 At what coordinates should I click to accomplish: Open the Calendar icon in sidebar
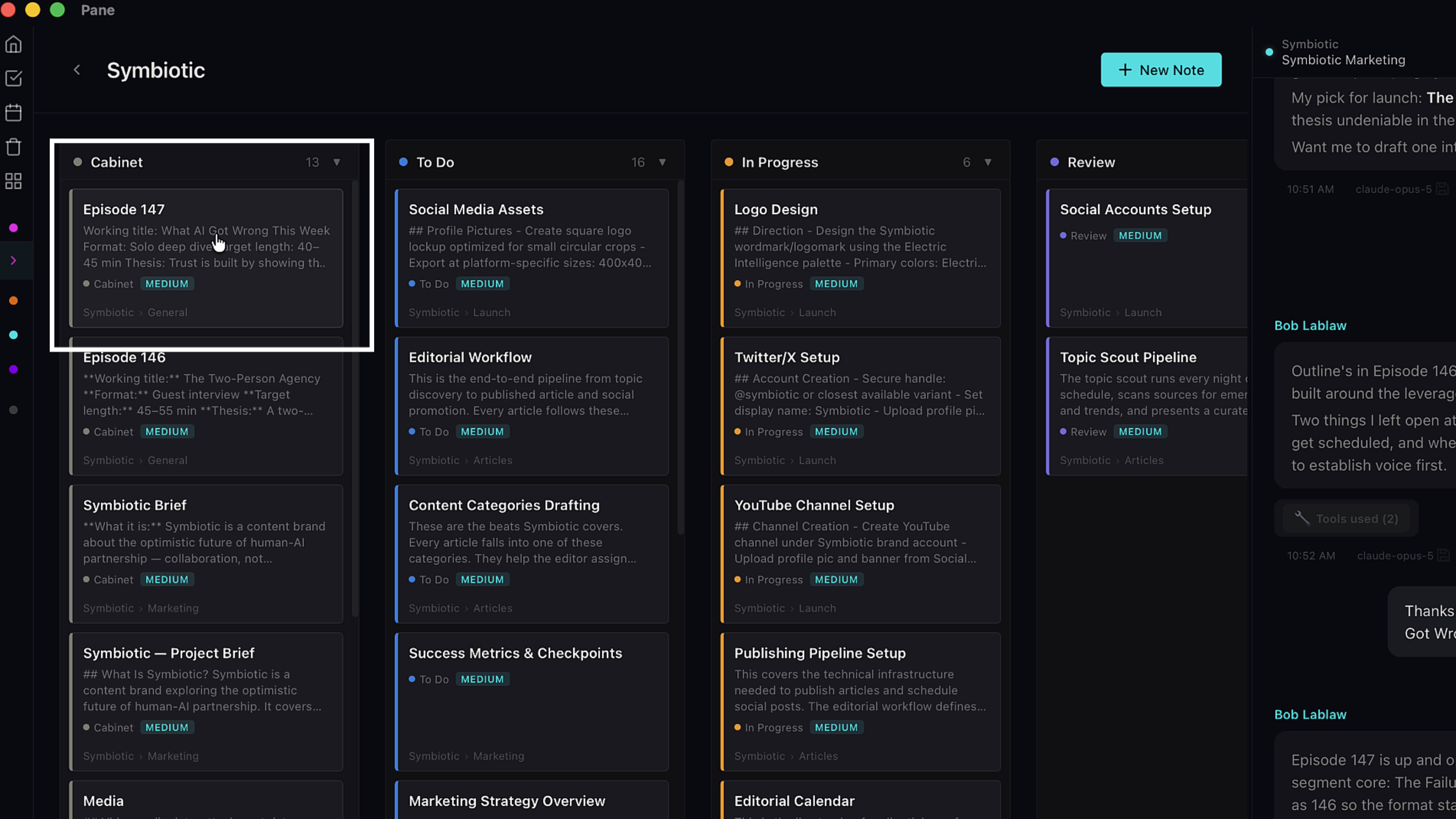tap(13, 113)
